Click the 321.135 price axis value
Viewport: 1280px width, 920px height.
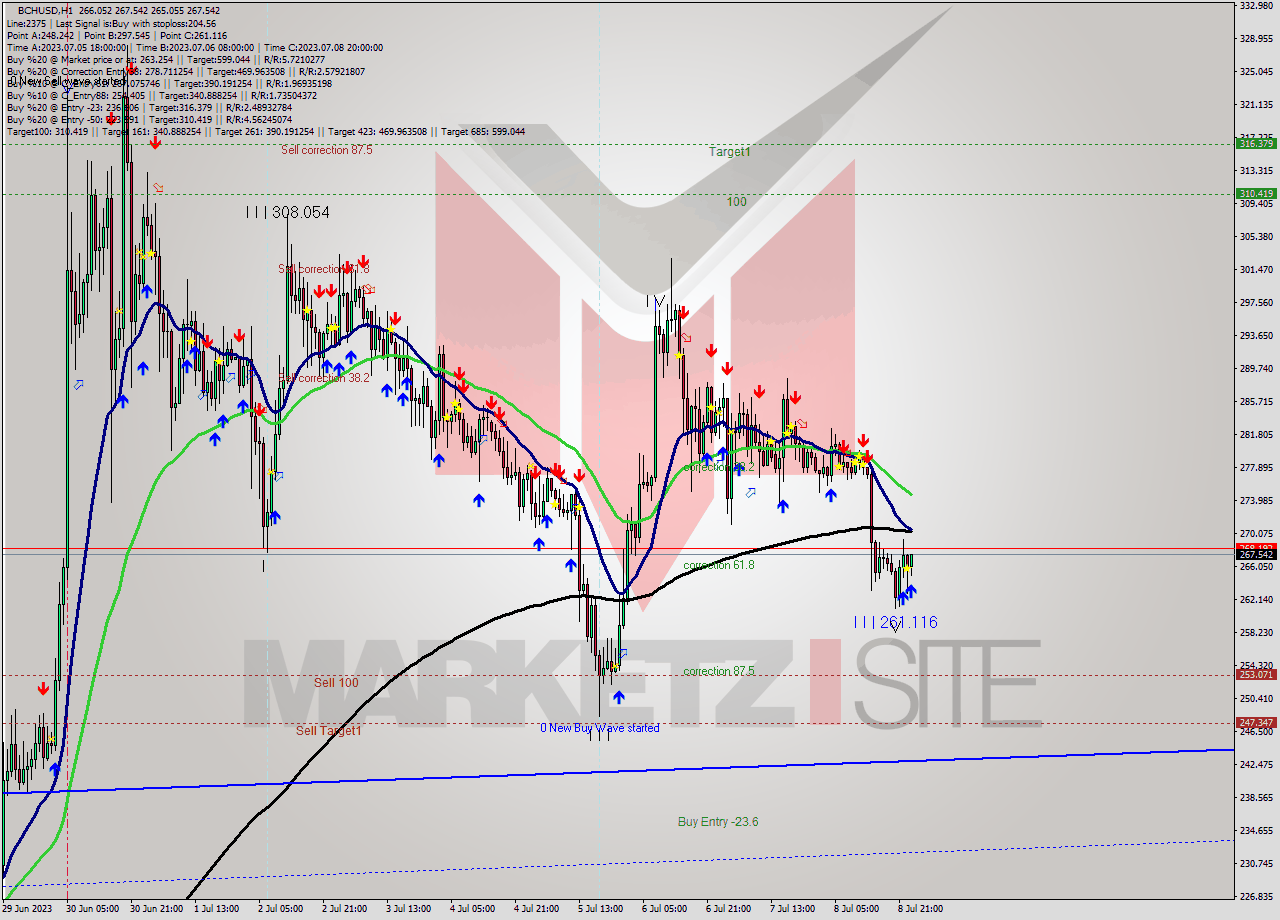pyautogui.click(x=1256, y=105)
